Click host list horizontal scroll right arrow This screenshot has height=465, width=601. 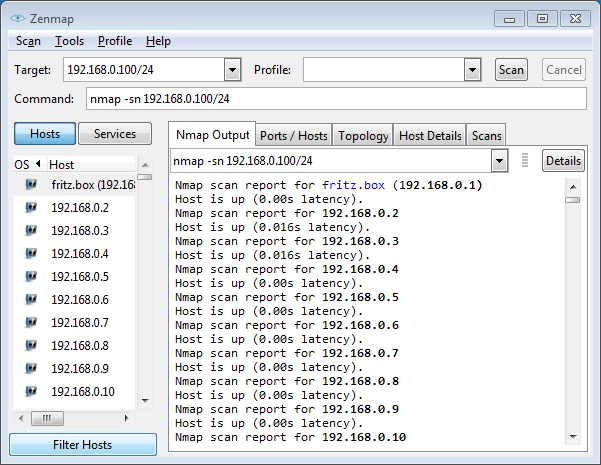point(126,418)
